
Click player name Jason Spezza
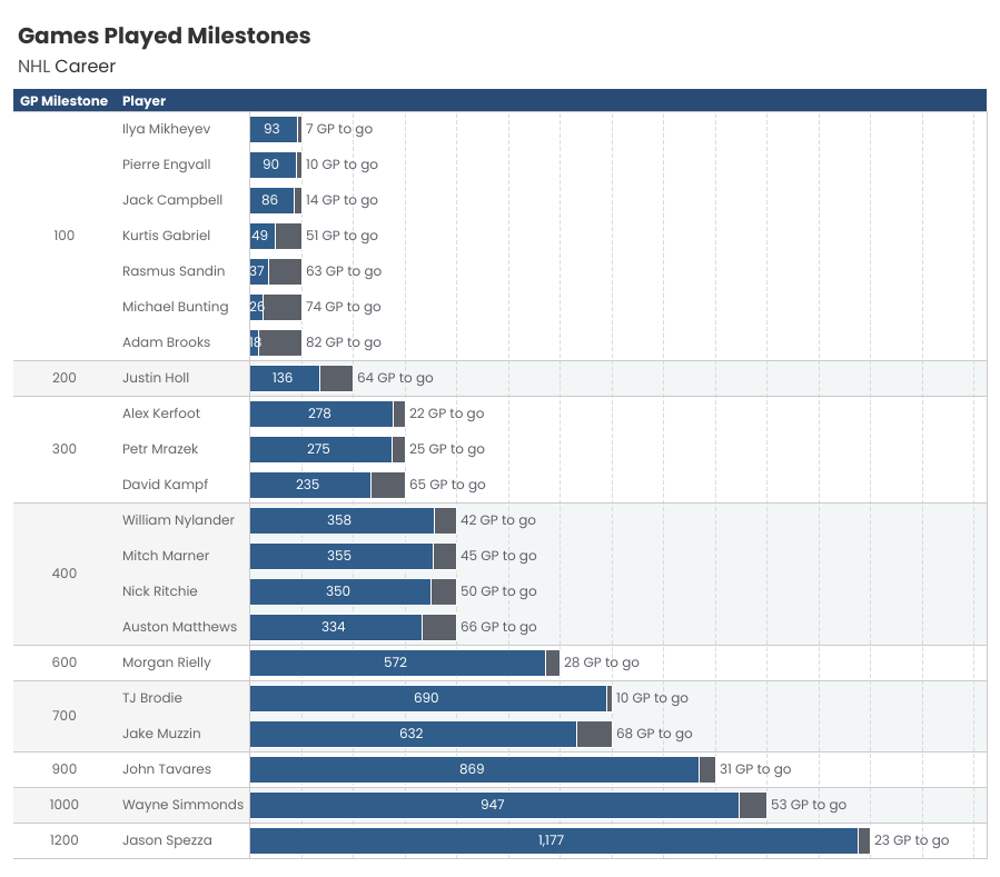pyautogui.click(x=166, y=841)
